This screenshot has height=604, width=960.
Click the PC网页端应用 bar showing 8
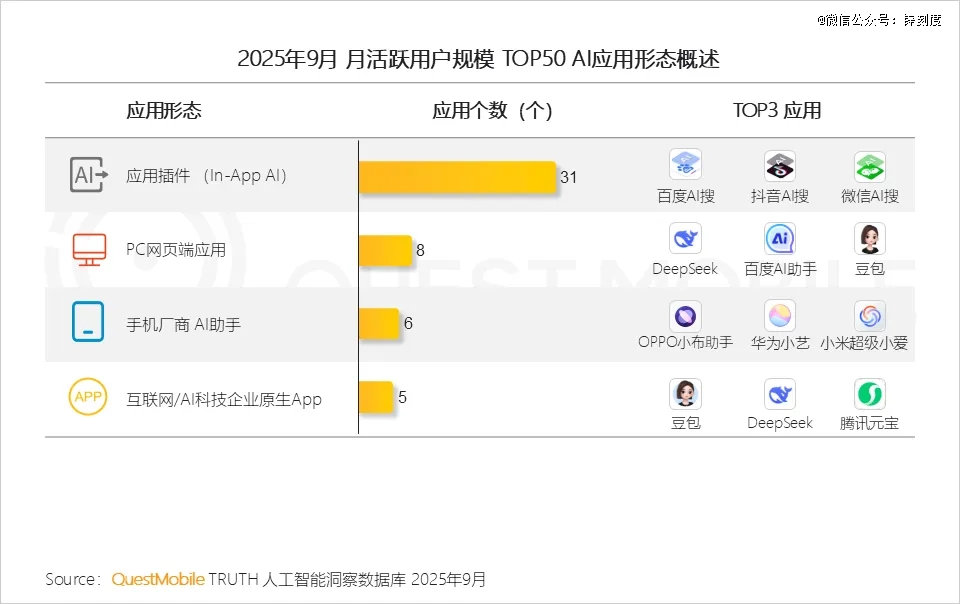click(385, 250)
